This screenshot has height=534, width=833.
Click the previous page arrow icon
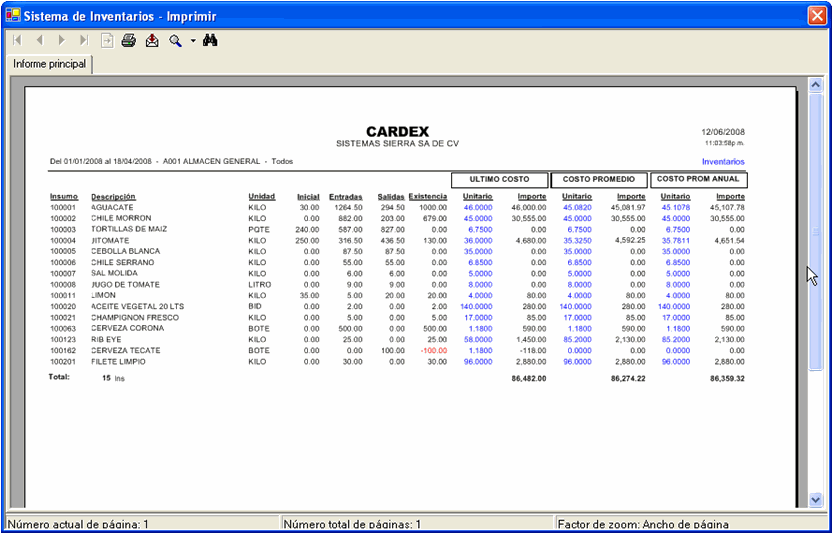pyautogui.click(x=39, y=41)
